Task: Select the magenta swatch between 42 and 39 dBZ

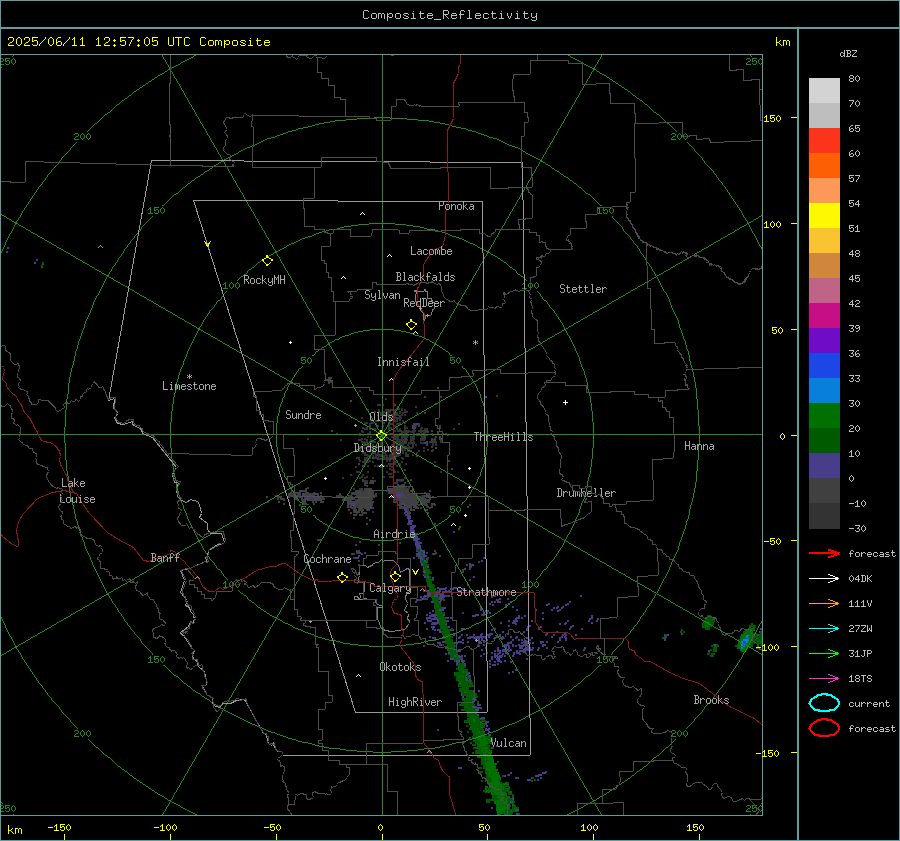Action: (x=824, y=316)
